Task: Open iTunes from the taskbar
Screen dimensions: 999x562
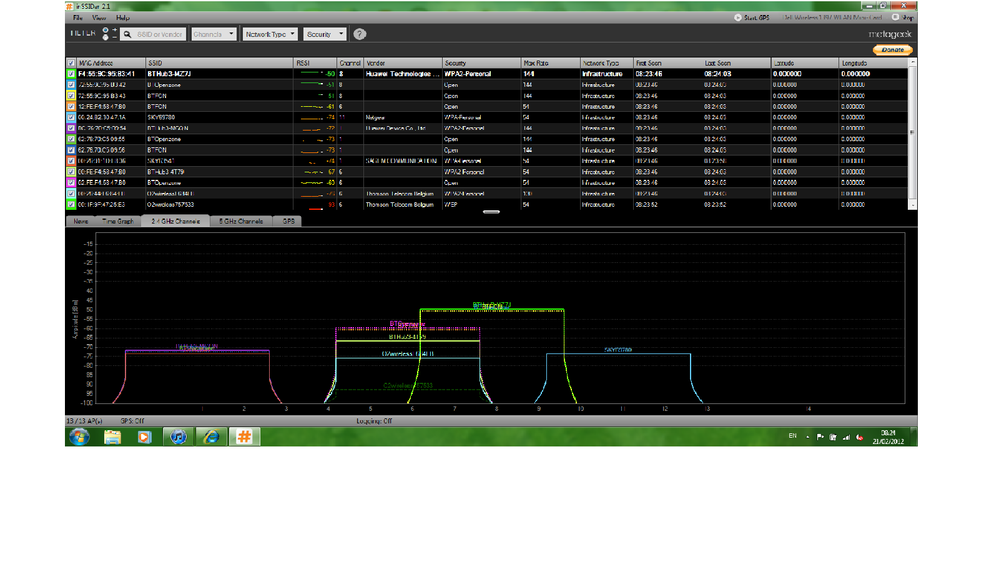Action: tap(178, 436)
